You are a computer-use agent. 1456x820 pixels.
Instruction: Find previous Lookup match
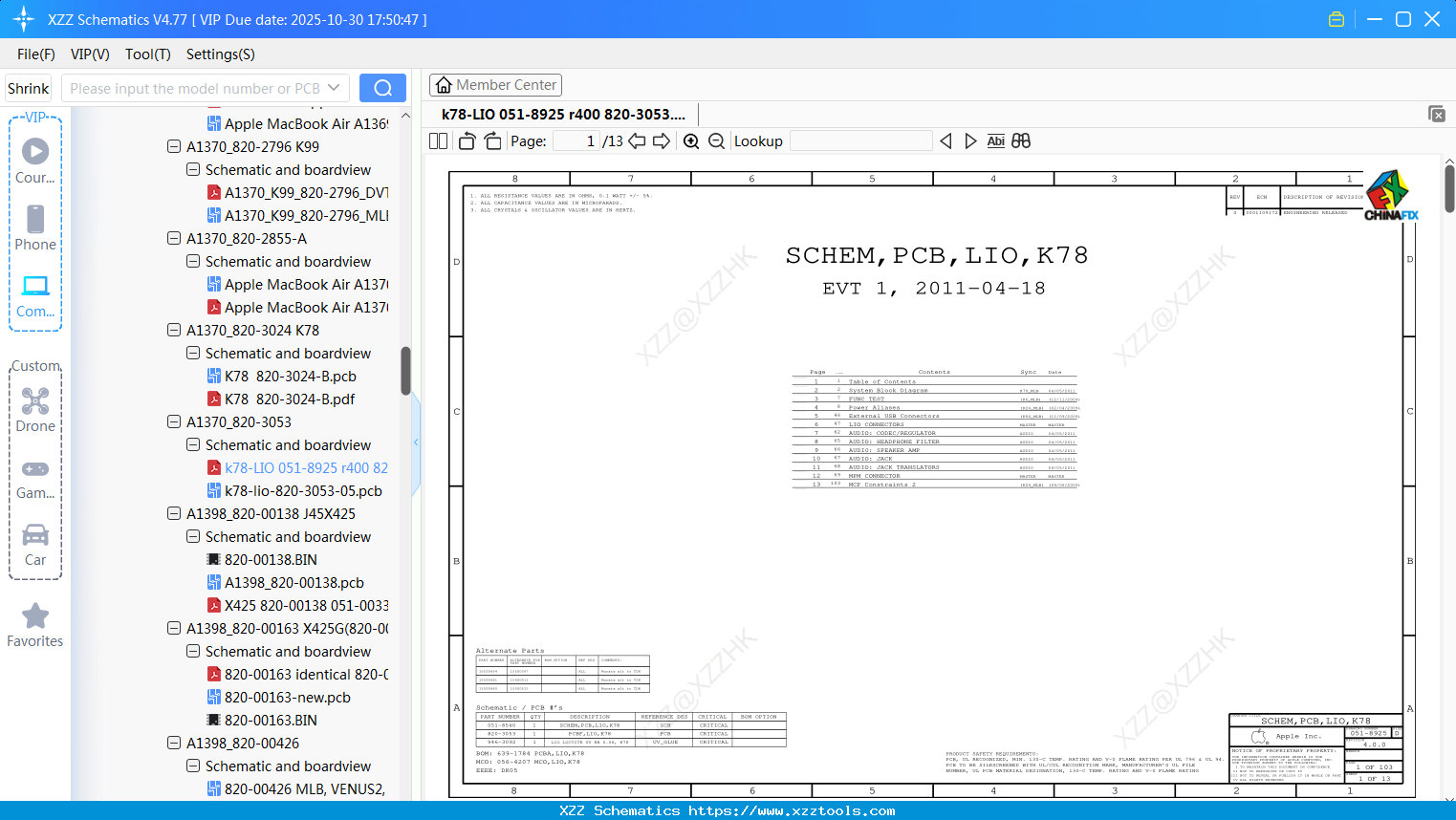945,141
